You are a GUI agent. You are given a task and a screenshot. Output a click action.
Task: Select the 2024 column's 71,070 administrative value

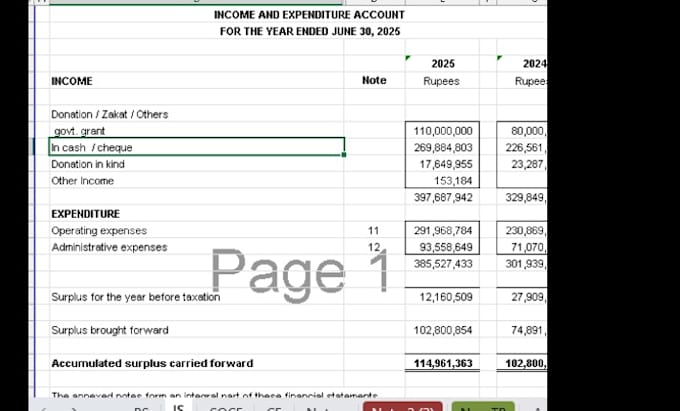(x=522, y=247)
